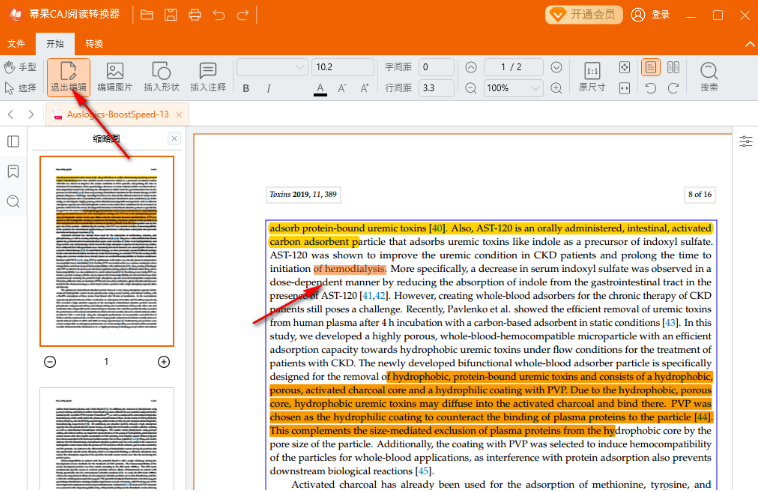Click the 退出编辑 exit edit button
Screen dimensions: 758x492
(x=69, y=77)
